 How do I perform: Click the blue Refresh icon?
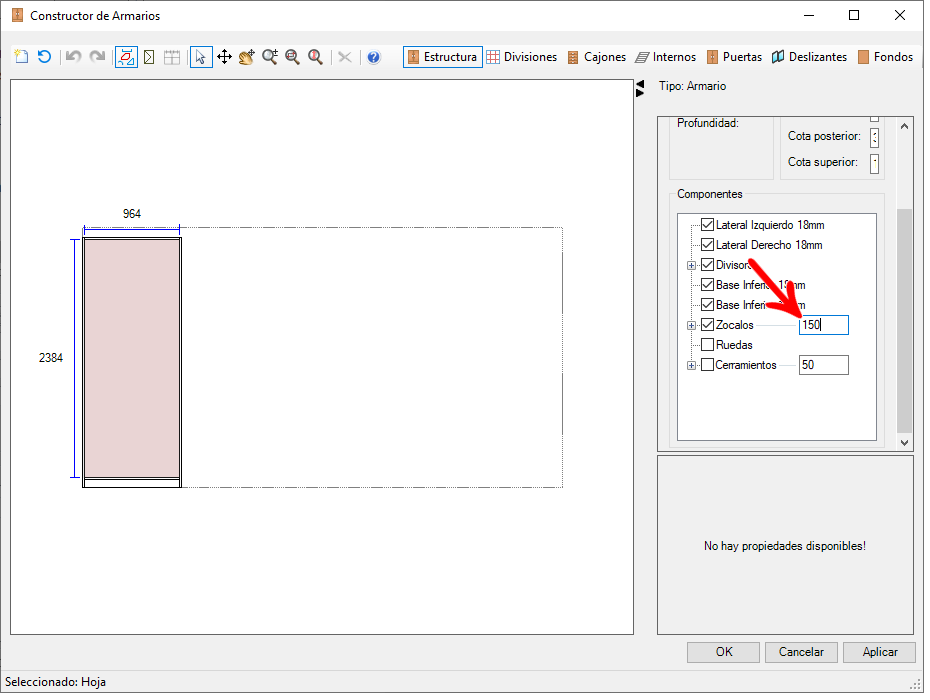coord(44,57)
